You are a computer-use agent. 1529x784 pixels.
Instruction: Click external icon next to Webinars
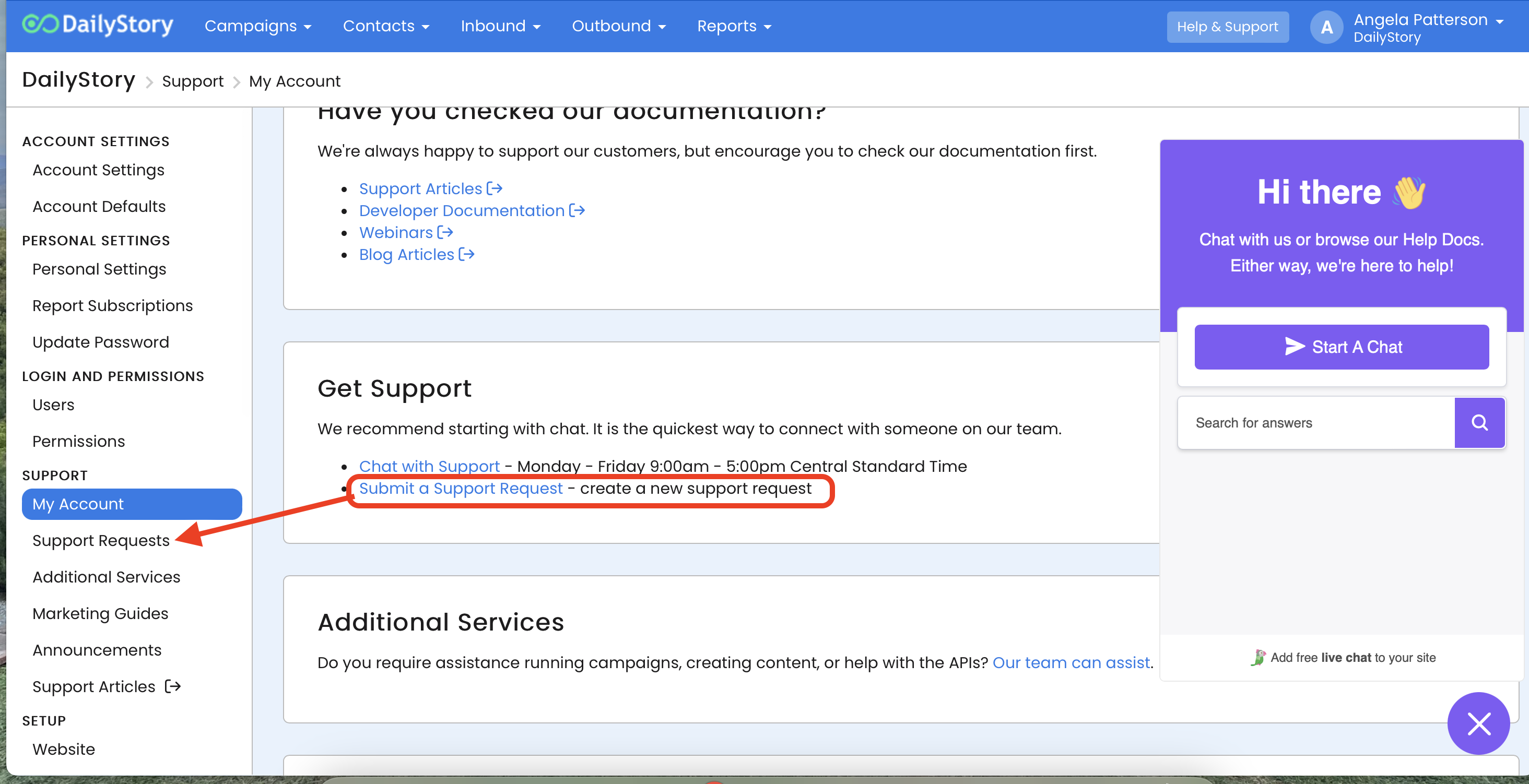click(x=445, y=233)
